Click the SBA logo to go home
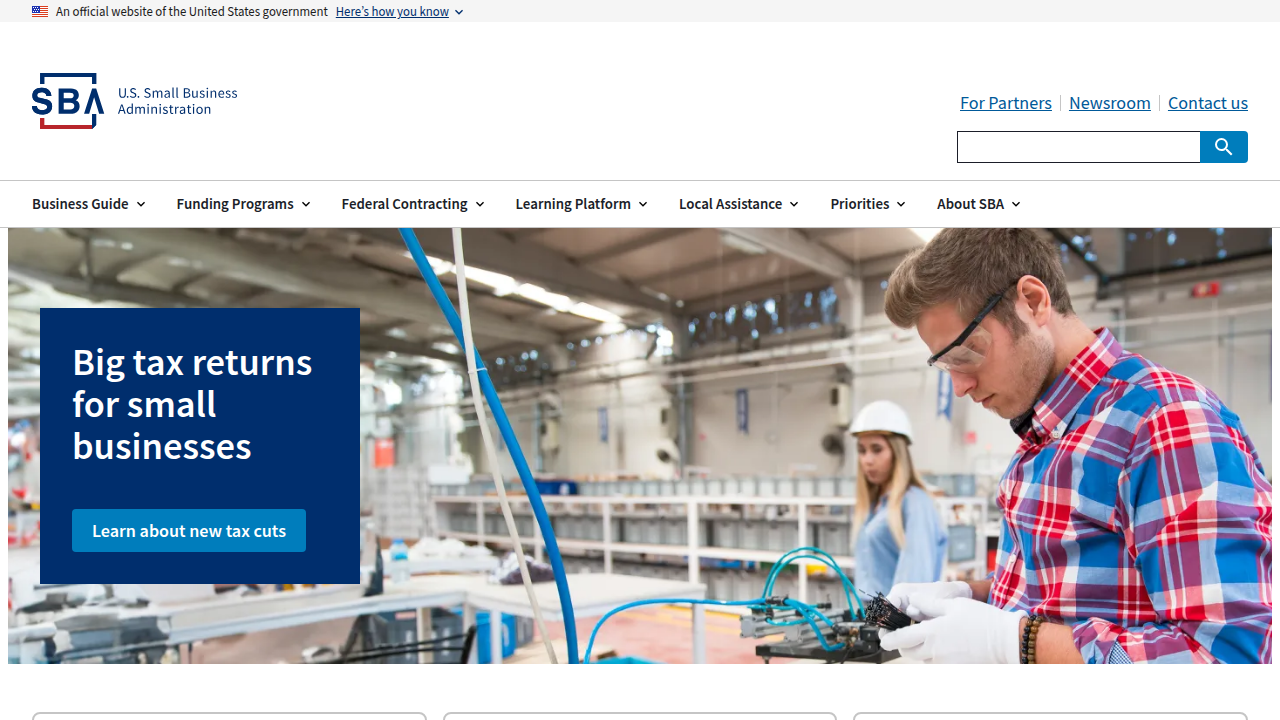 pos(134,101)
